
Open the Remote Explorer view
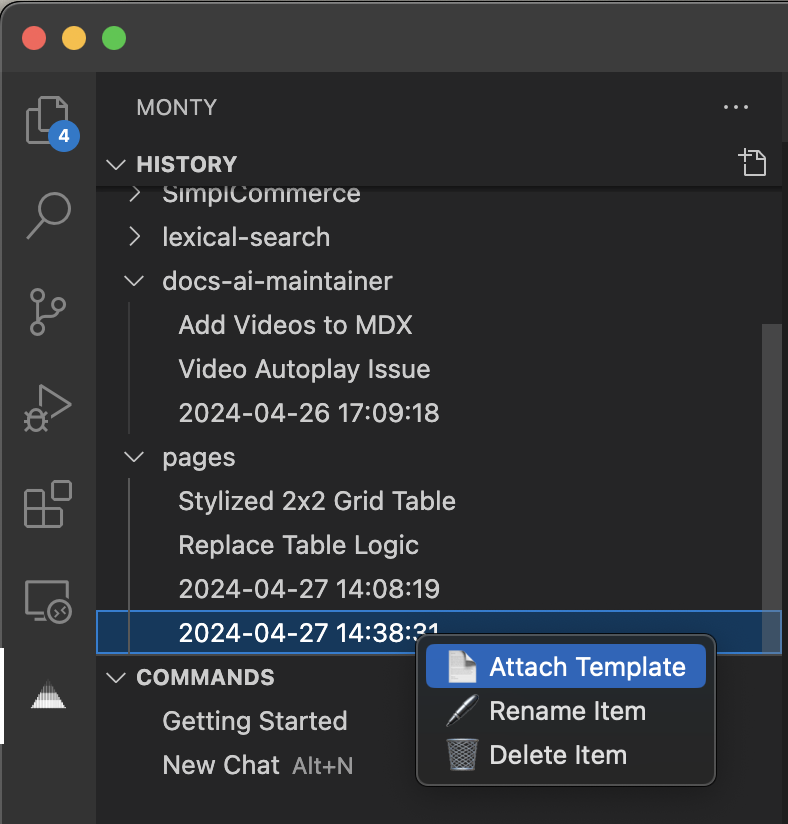[x=48, y=601]
